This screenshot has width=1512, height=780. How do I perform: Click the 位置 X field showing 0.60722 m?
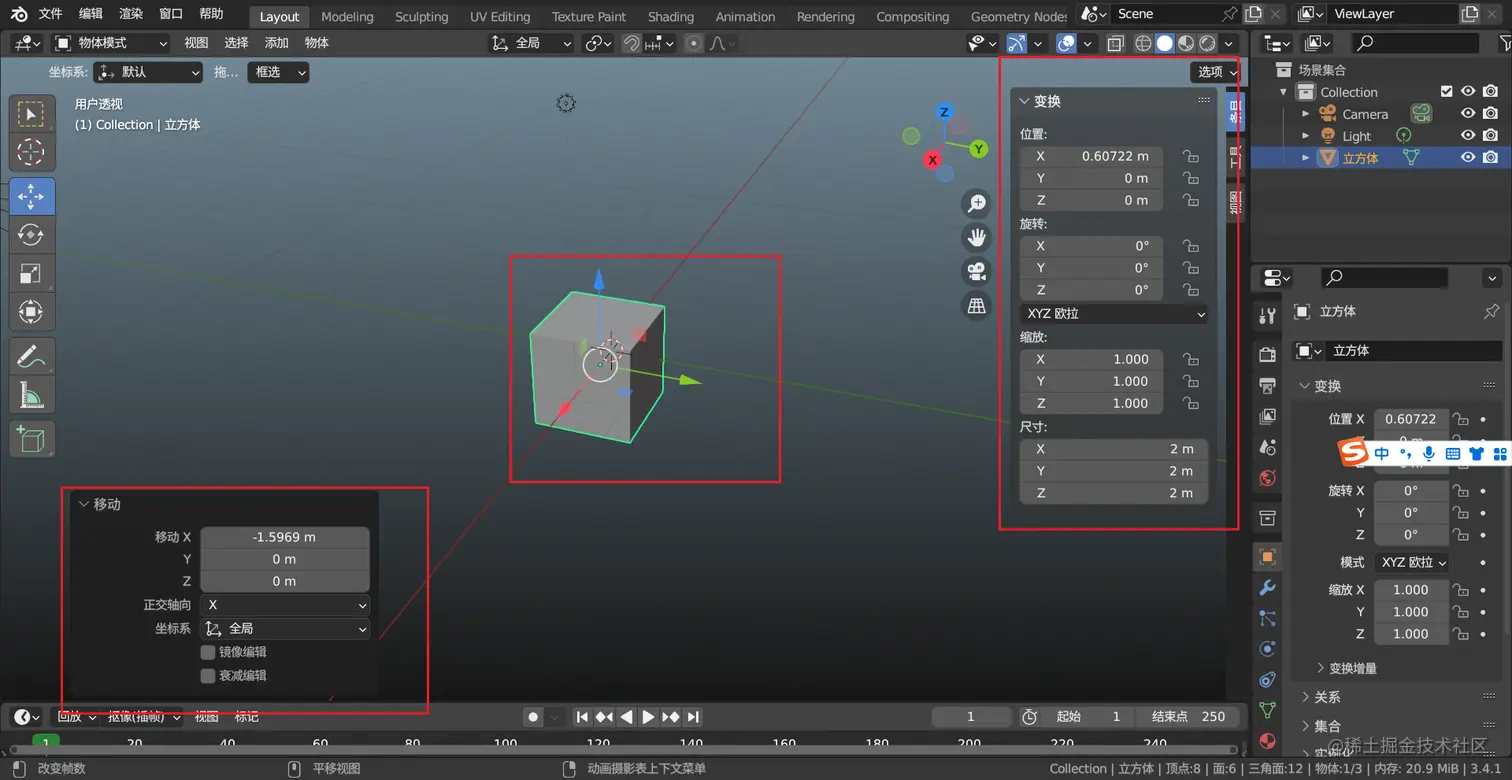pyautogui.click(x=1092, y=156)
